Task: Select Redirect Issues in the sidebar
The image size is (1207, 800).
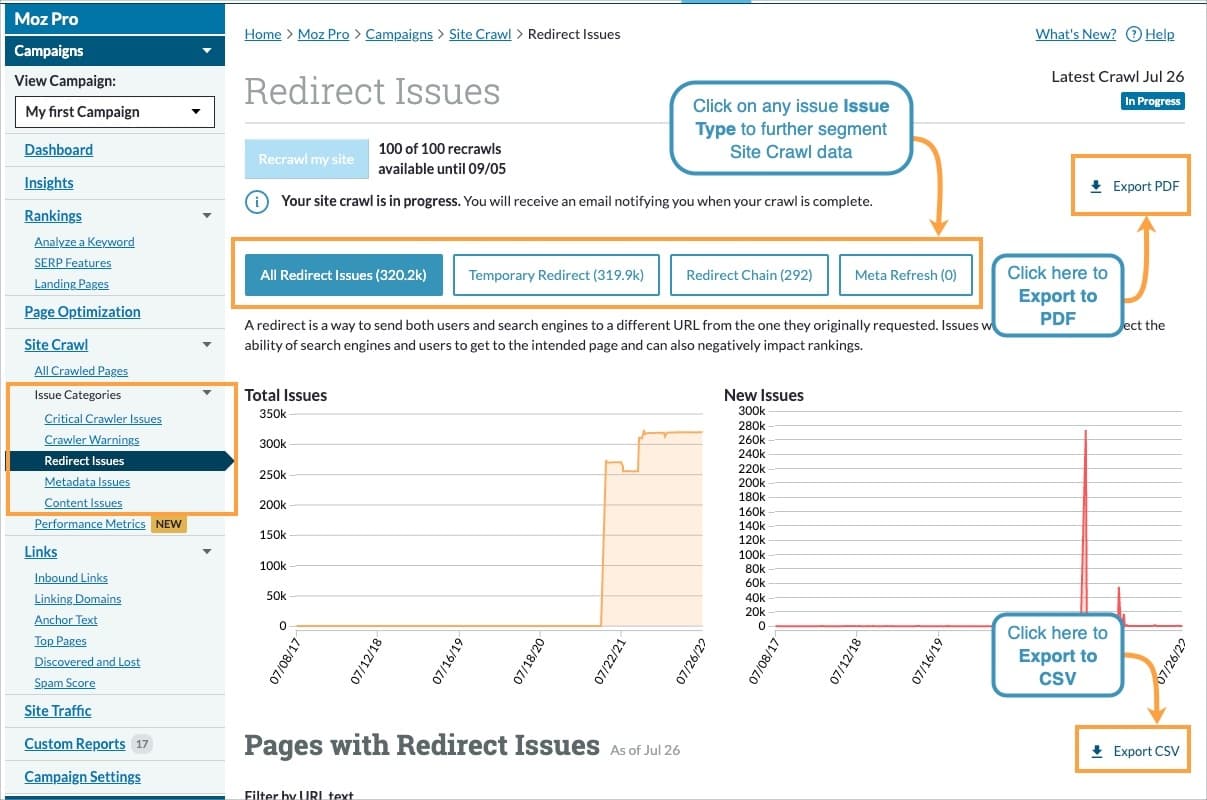Action: (84, 460)
